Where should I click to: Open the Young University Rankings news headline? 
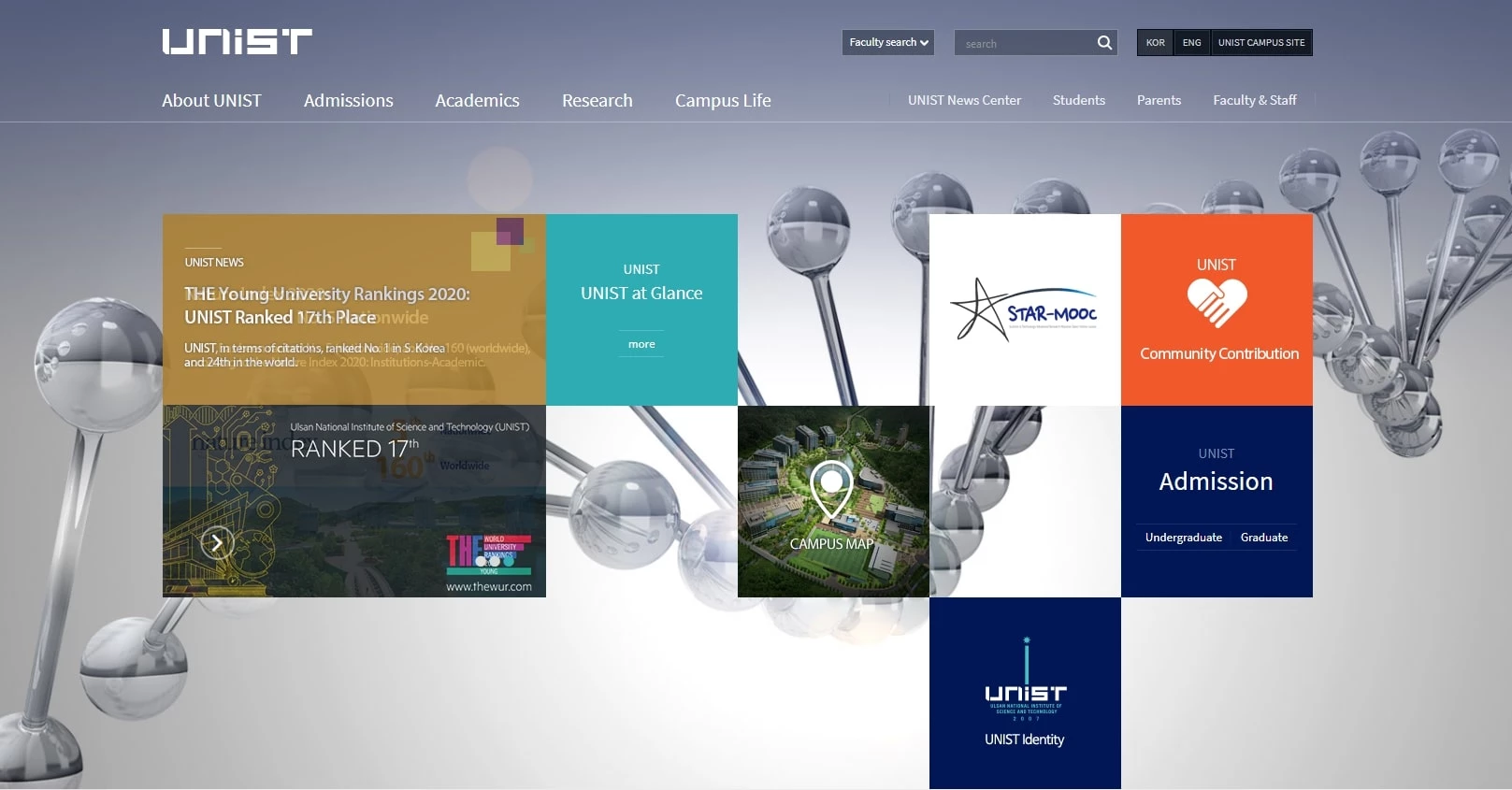(x=327, y=306)
